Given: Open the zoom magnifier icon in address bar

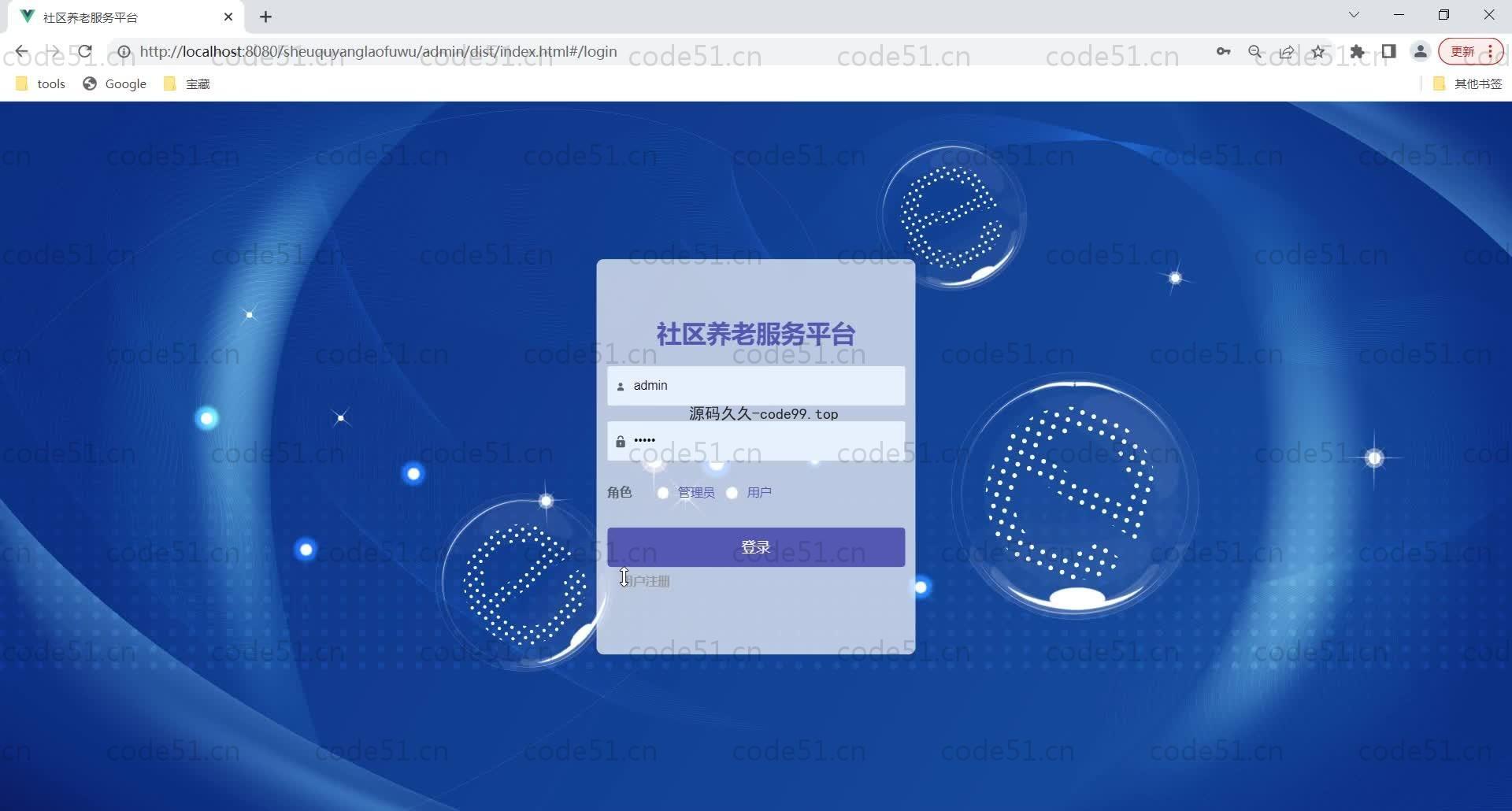Looking at the screenshot, I should (1255, 52).
